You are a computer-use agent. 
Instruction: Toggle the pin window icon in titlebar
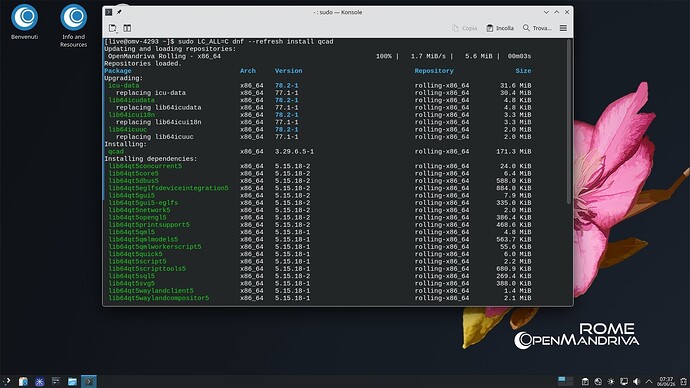click(119, 12)
